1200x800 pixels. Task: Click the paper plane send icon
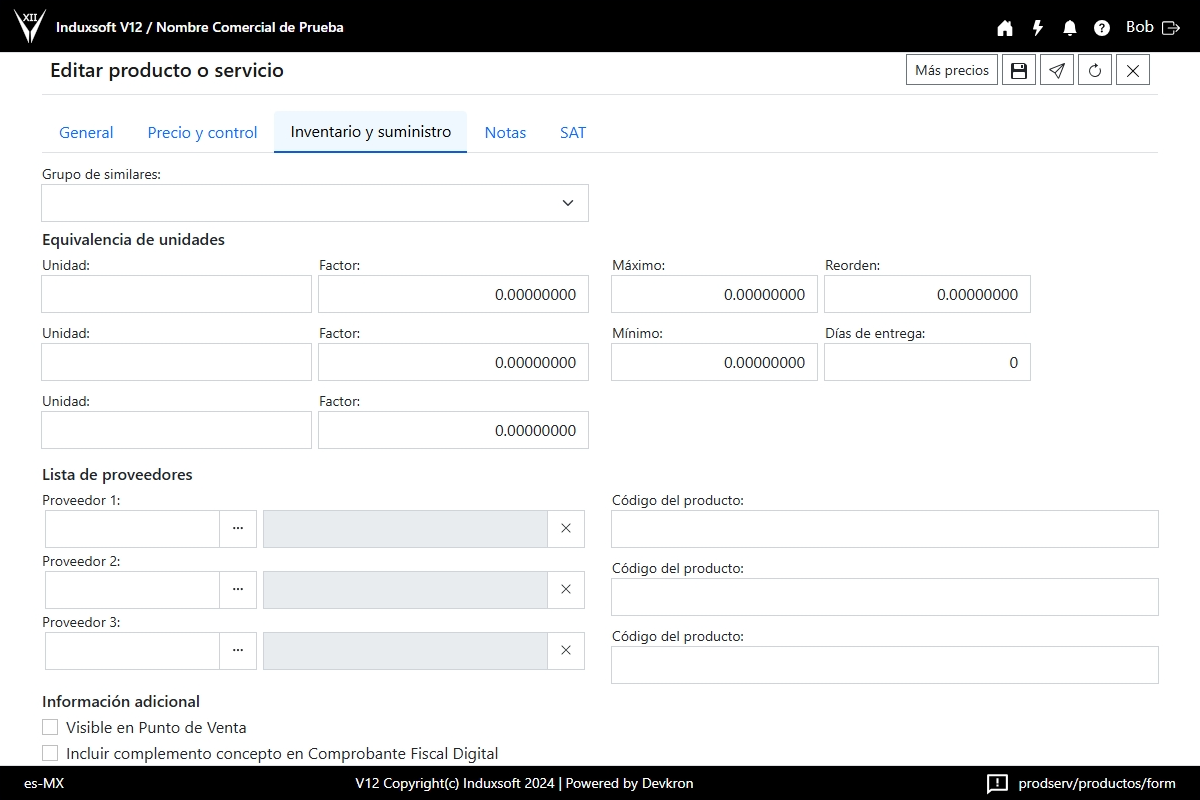click(x=1057, y=70)
